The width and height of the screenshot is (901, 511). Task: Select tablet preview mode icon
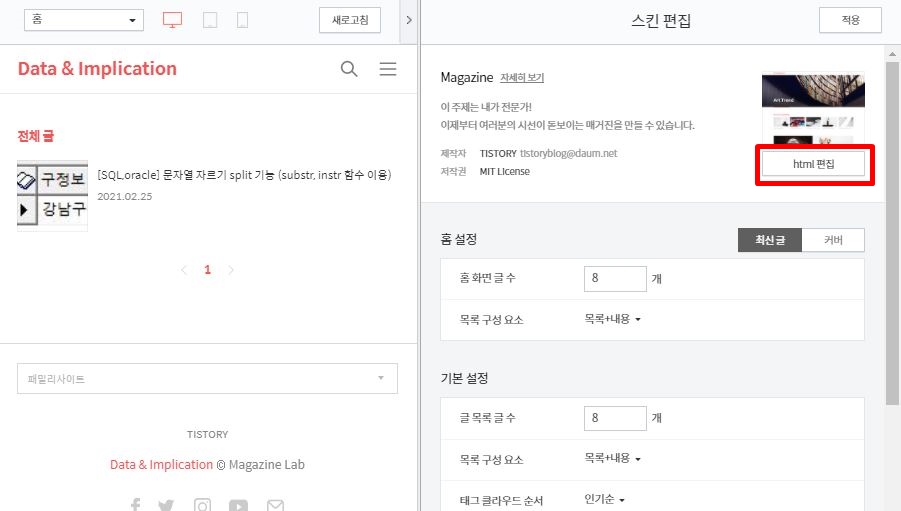click(x=210, y=20)
